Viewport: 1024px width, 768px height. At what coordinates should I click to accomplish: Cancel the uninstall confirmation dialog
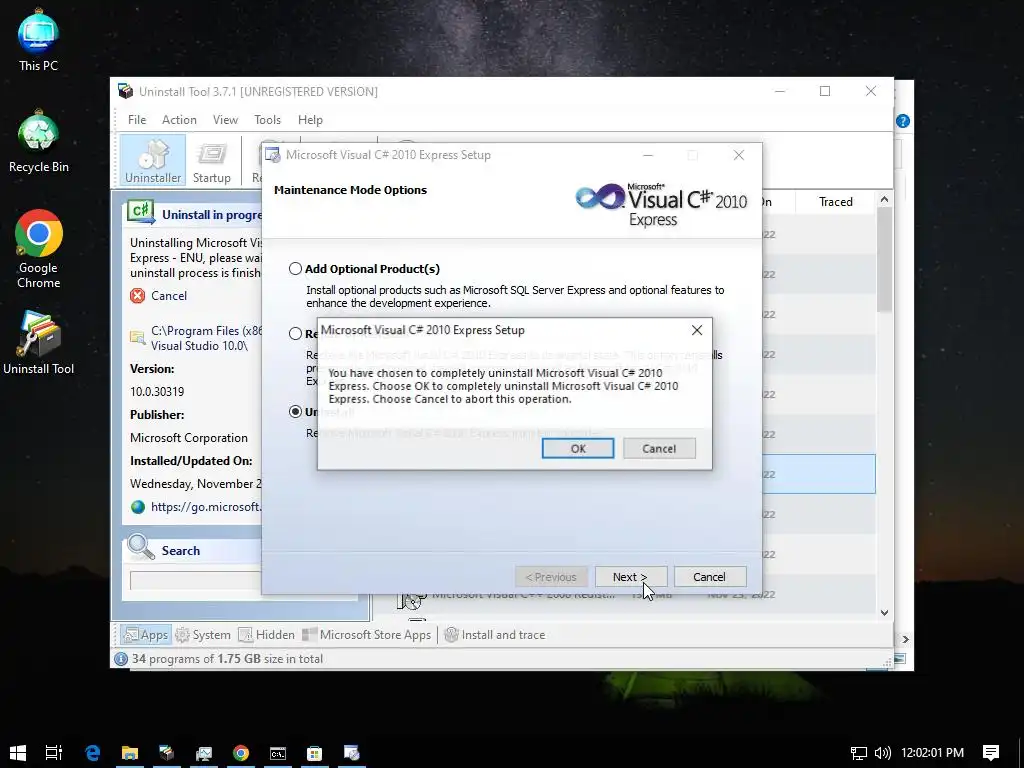[659, 449]
